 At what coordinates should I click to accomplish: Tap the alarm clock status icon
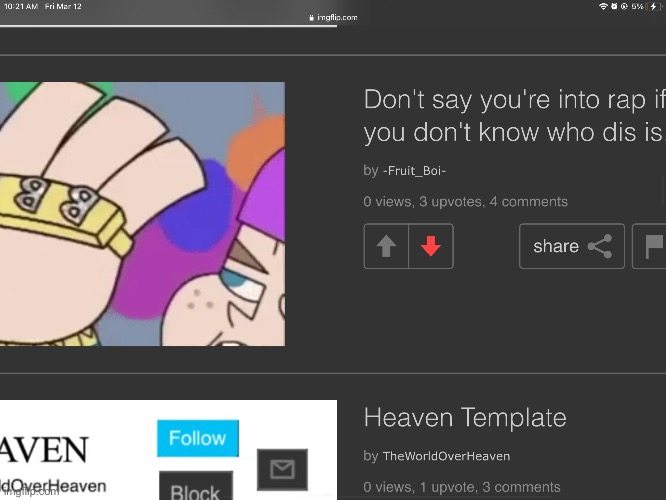614,6
